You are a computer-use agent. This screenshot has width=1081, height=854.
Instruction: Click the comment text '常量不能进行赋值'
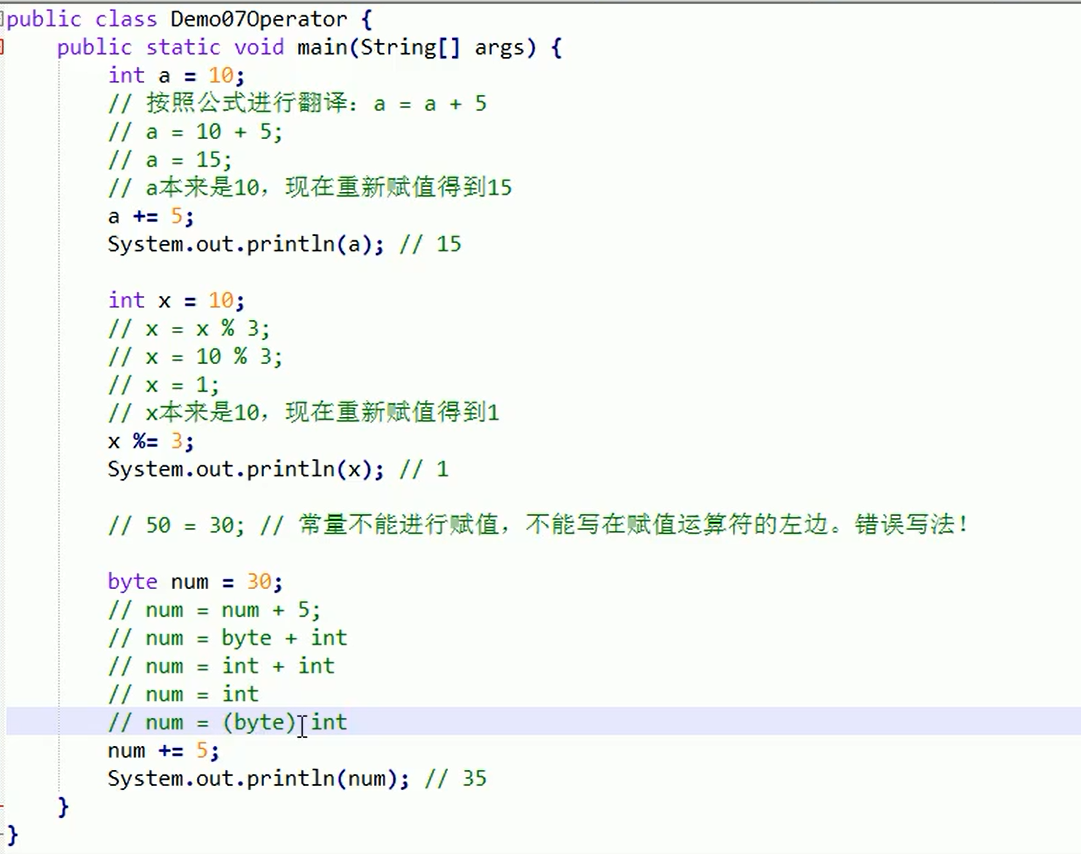(x=398, y=525)
